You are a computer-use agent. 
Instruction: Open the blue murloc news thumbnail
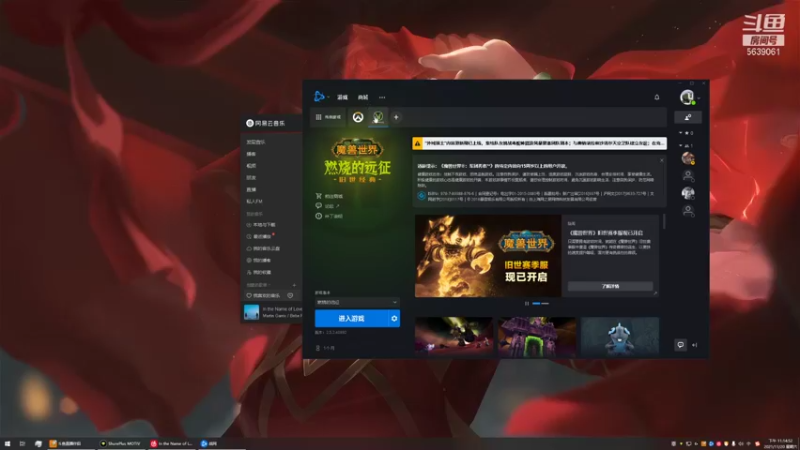click(620, 335)
